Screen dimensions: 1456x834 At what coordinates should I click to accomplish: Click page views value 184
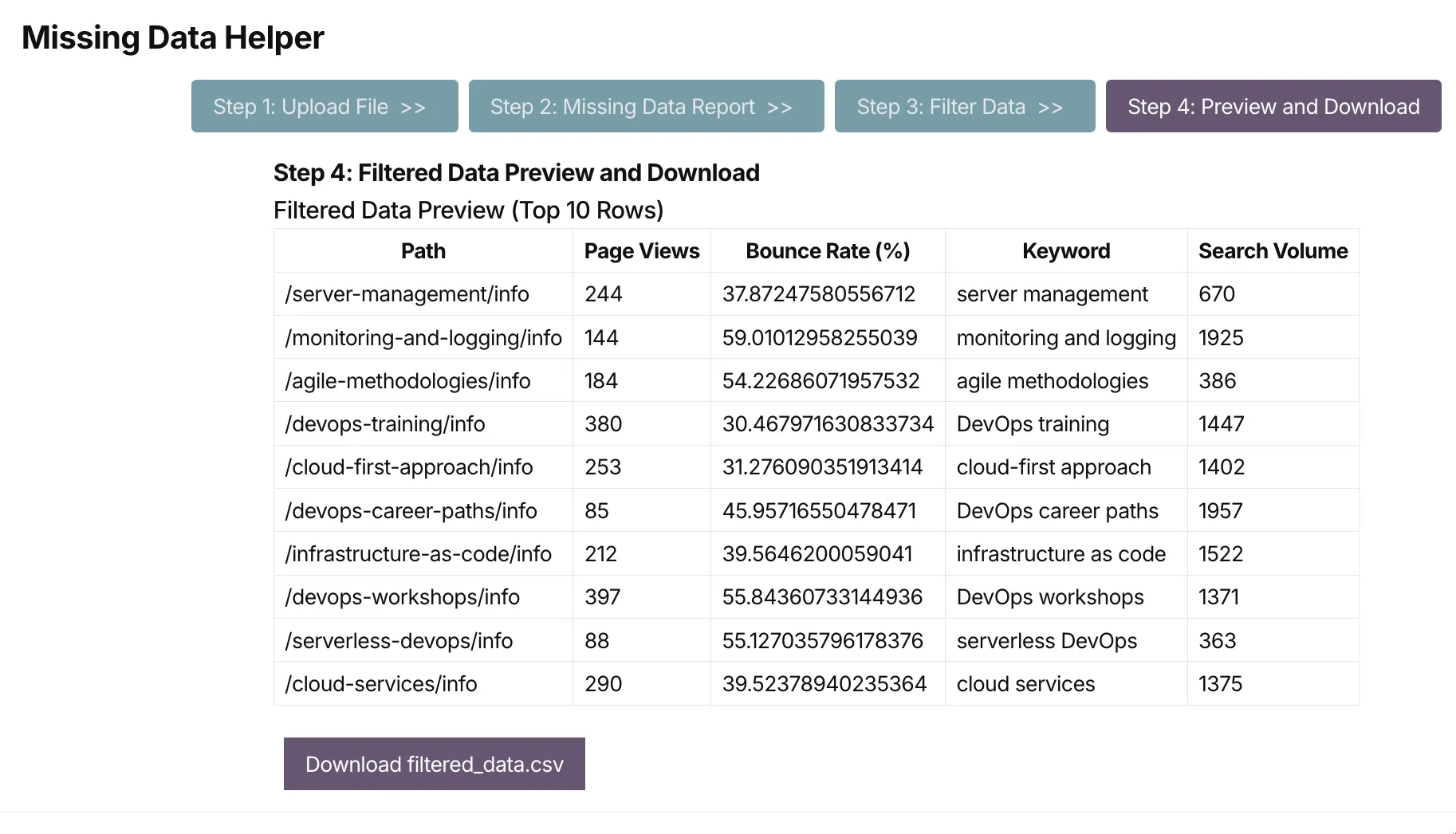pyautogui.click(x=642, y=380)
